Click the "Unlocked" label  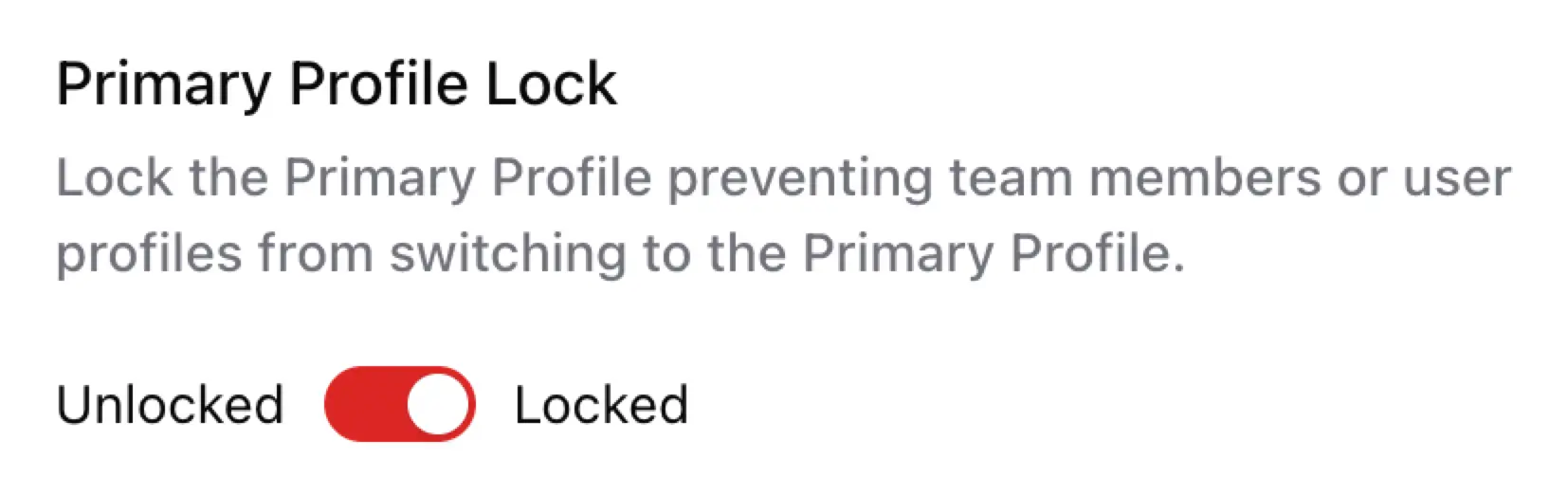click(x=170, y=405)
